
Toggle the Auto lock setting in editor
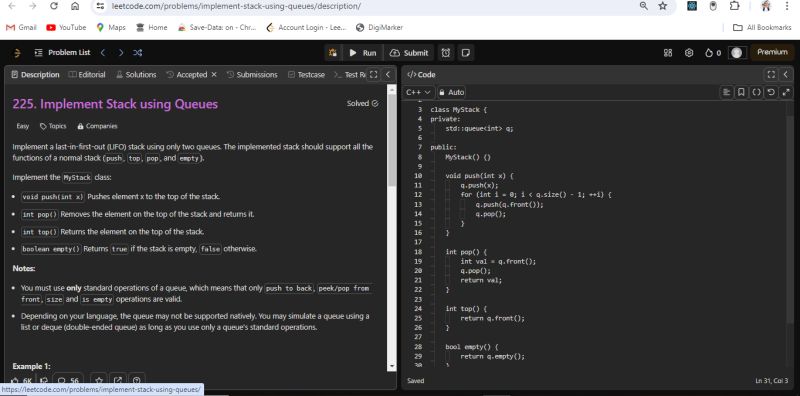pyautogui.click(x=451, y=92)
